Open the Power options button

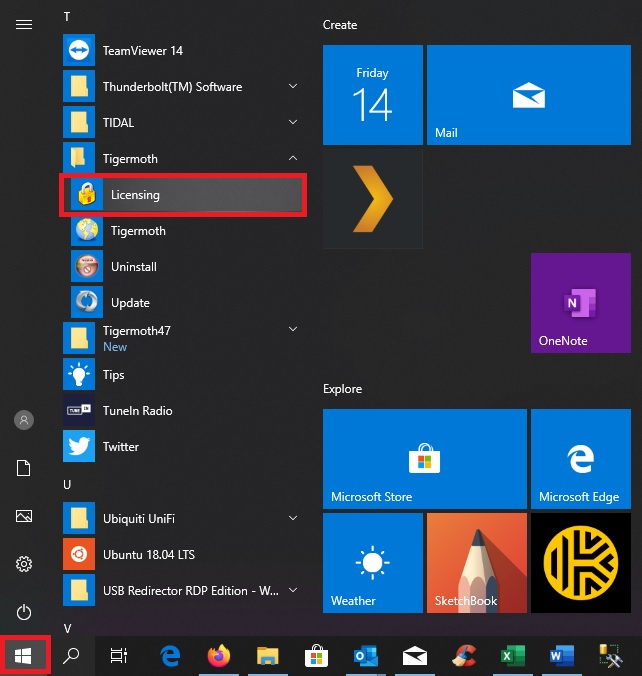click(x=24, y=612)
